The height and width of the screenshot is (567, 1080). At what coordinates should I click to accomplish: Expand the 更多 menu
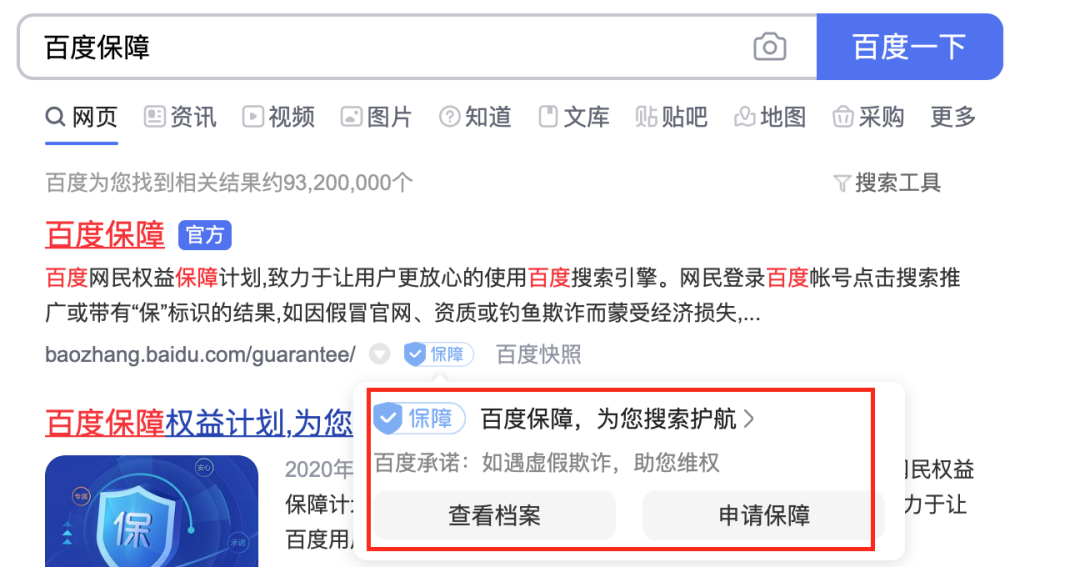tap(953, 117)
